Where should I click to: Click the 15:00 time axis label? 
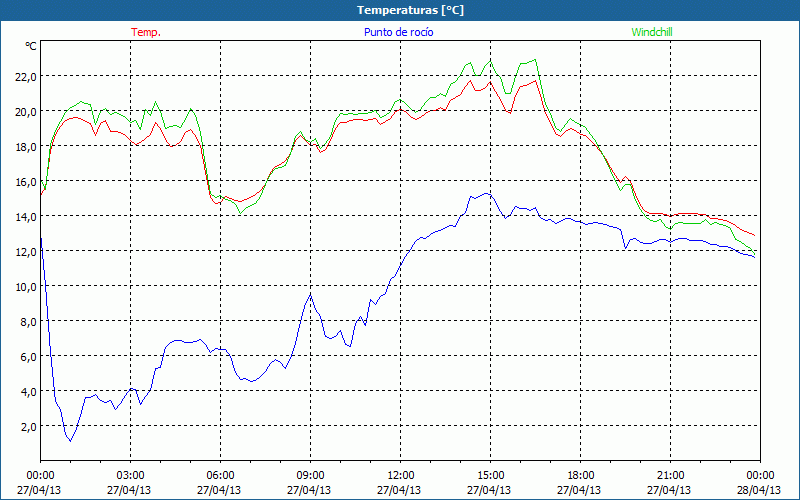490,476
